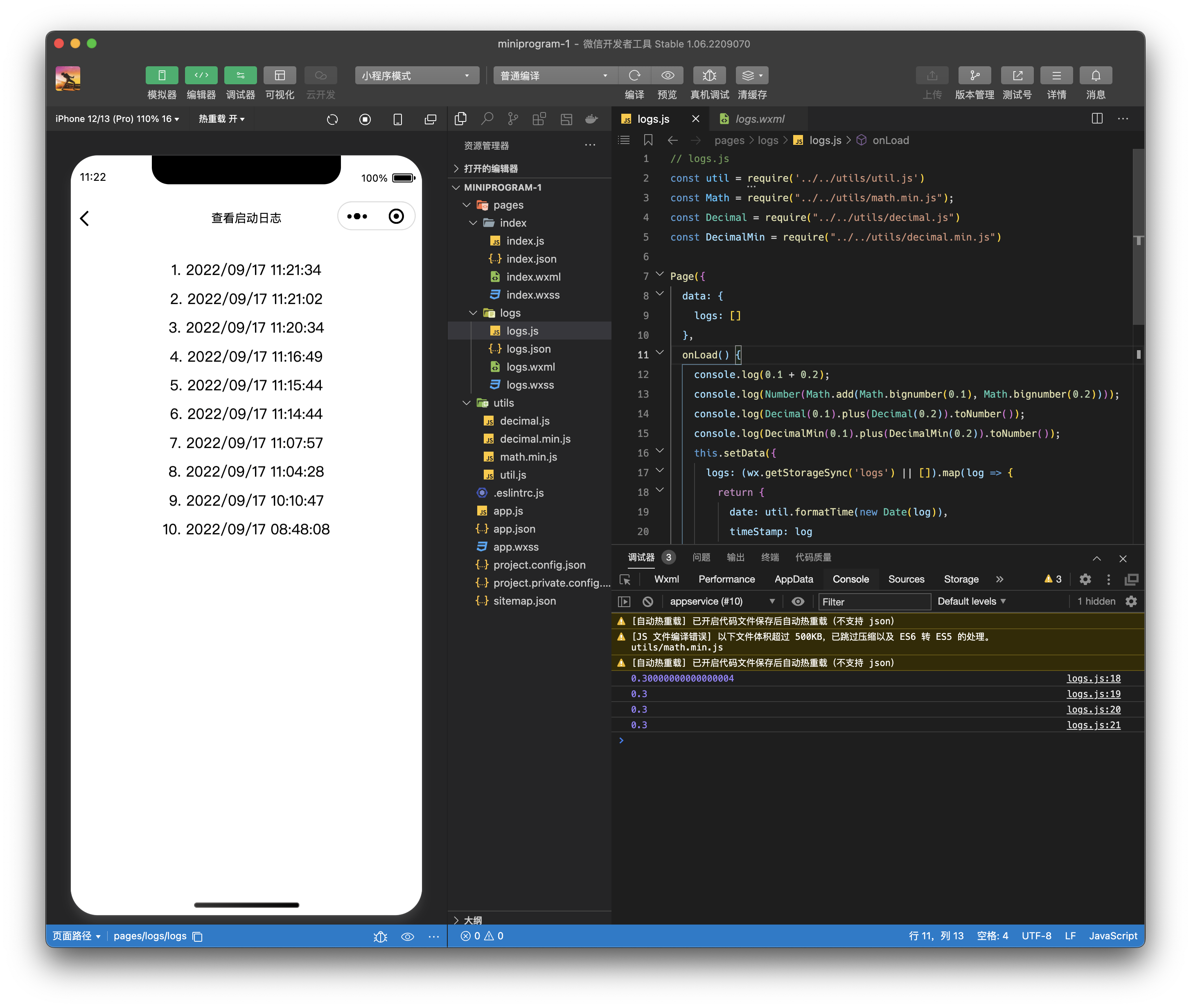The height and width of the screenshot is (1008, 1191).
Task: Open the version management branch icon
Action: coord(974,75)
